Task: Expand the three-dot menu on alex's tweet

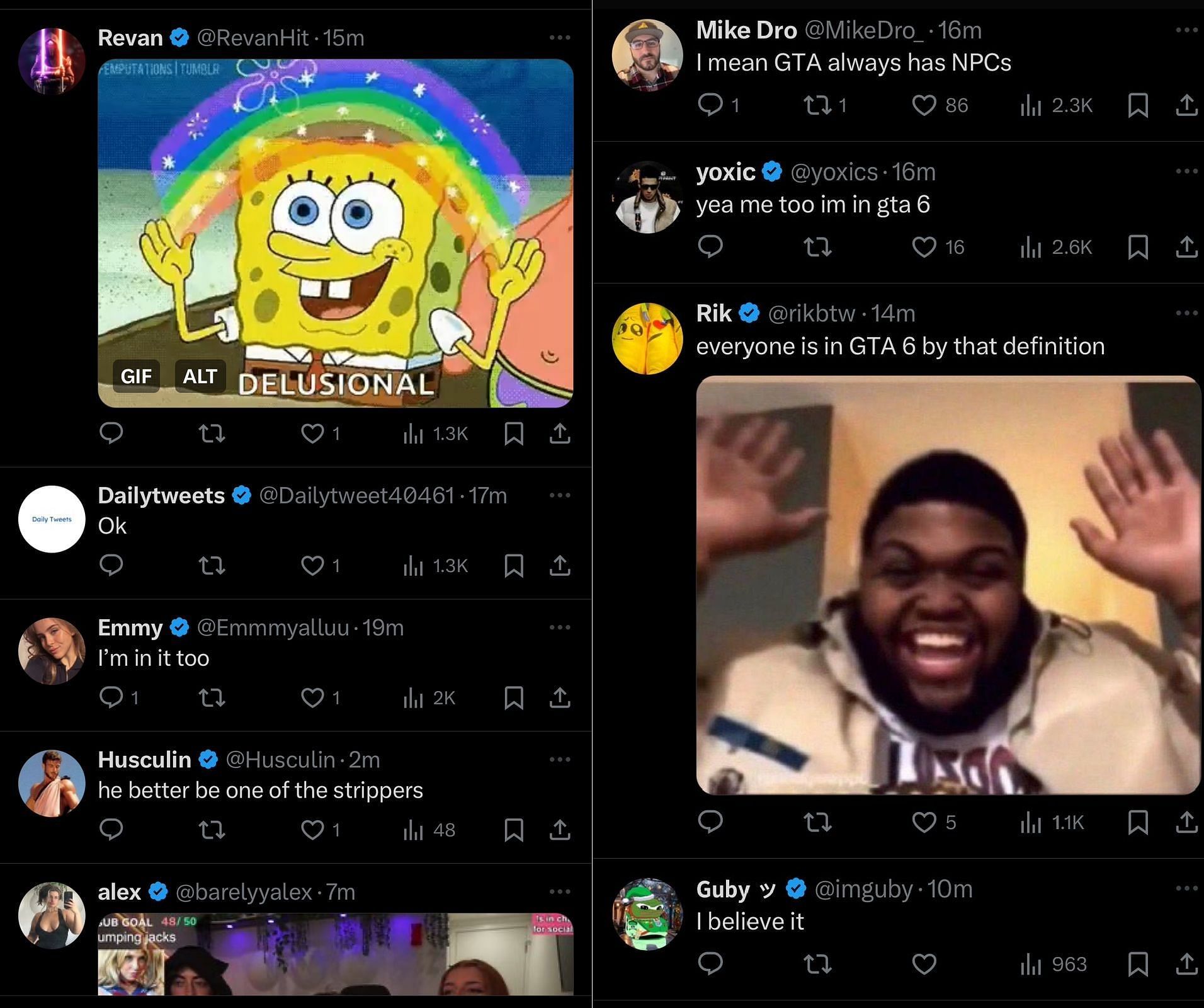Action: coord(559,892)
